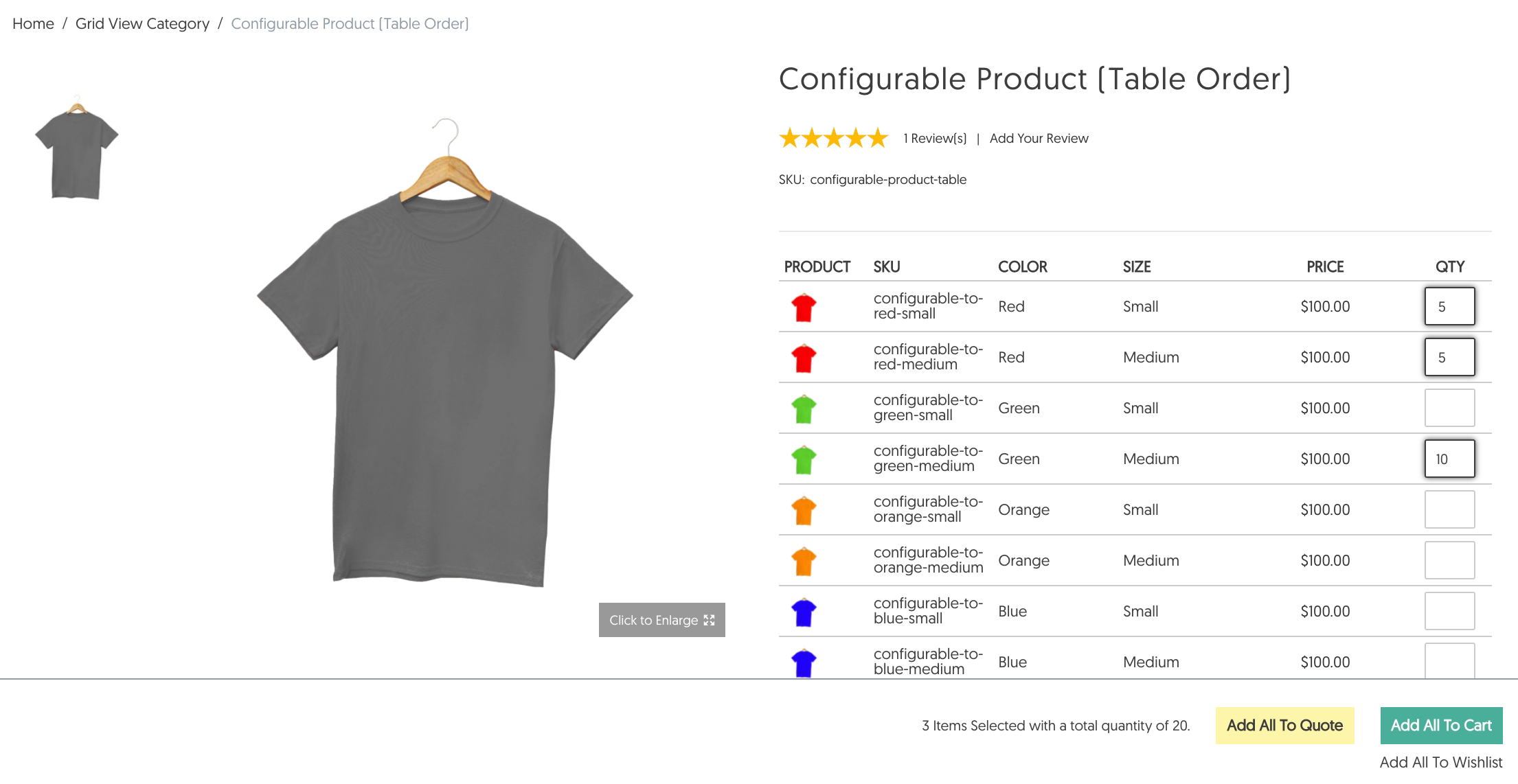Go to Home breadcrumb
The image size is (1518, 784).
point(33,24)
